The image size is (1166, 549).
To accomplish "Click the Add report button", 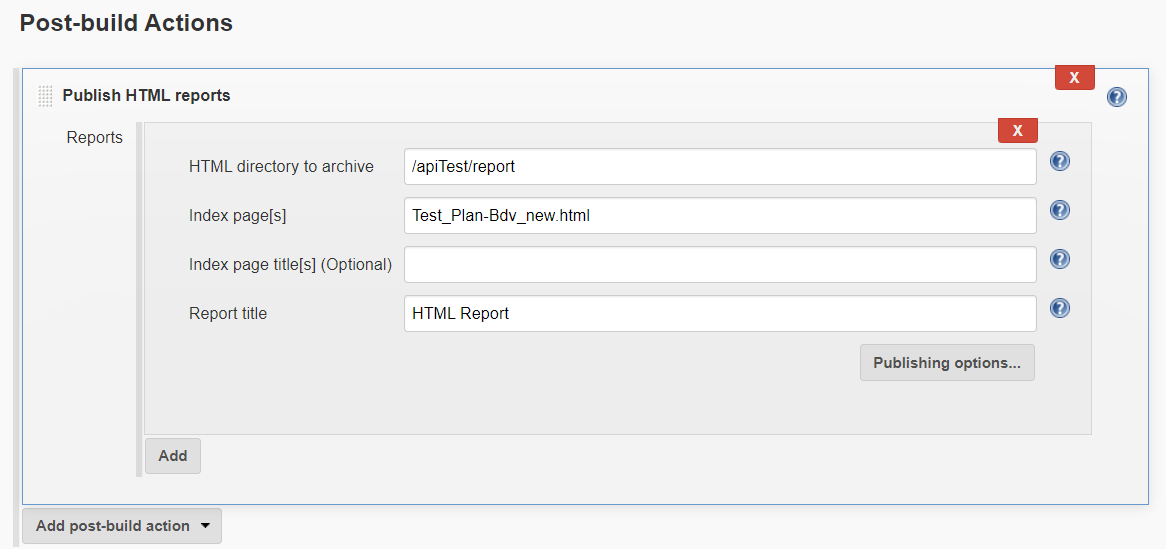I will tap(173, 456).
